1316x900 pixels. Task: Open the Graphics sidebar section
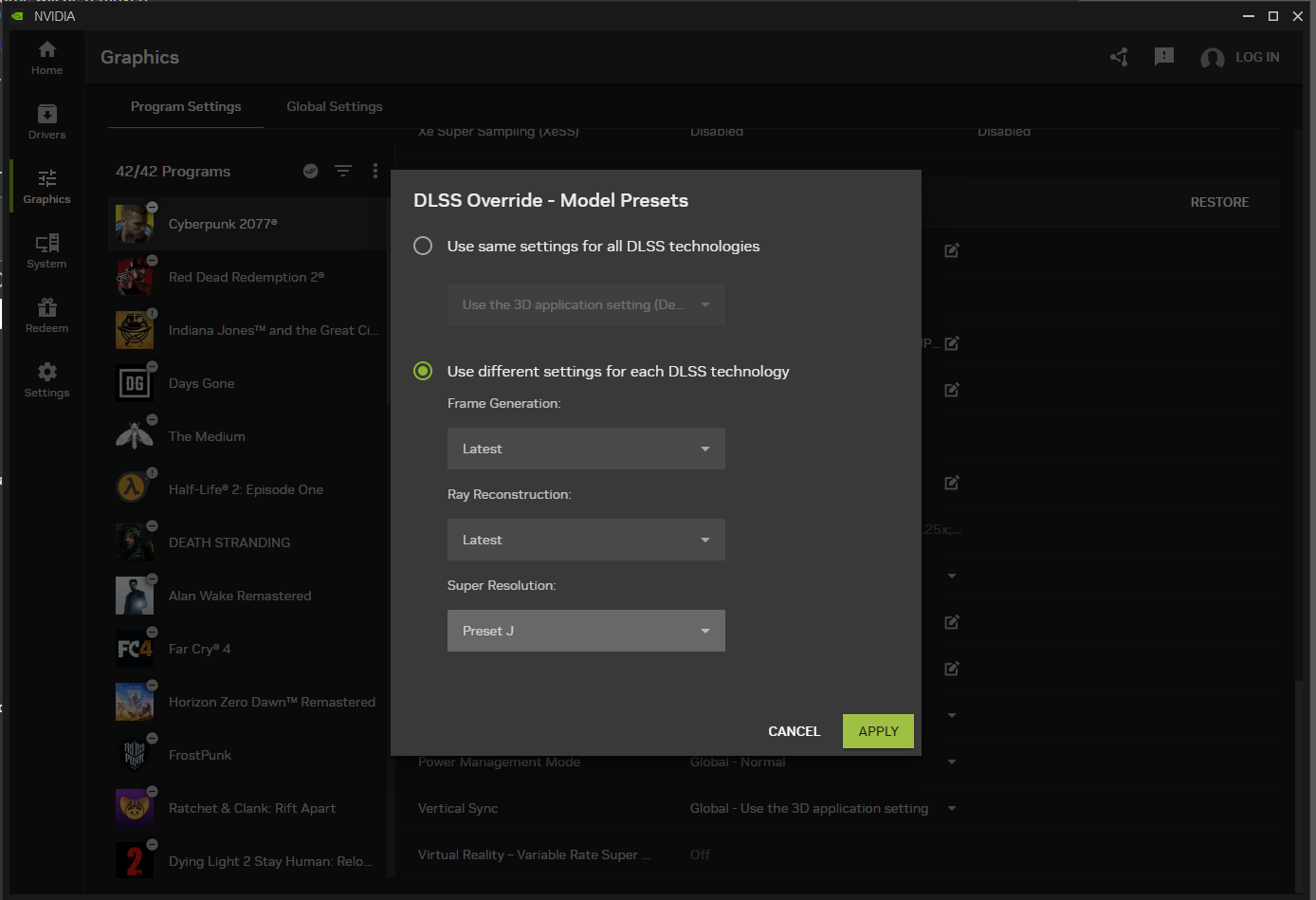click(x=46, y=187)
